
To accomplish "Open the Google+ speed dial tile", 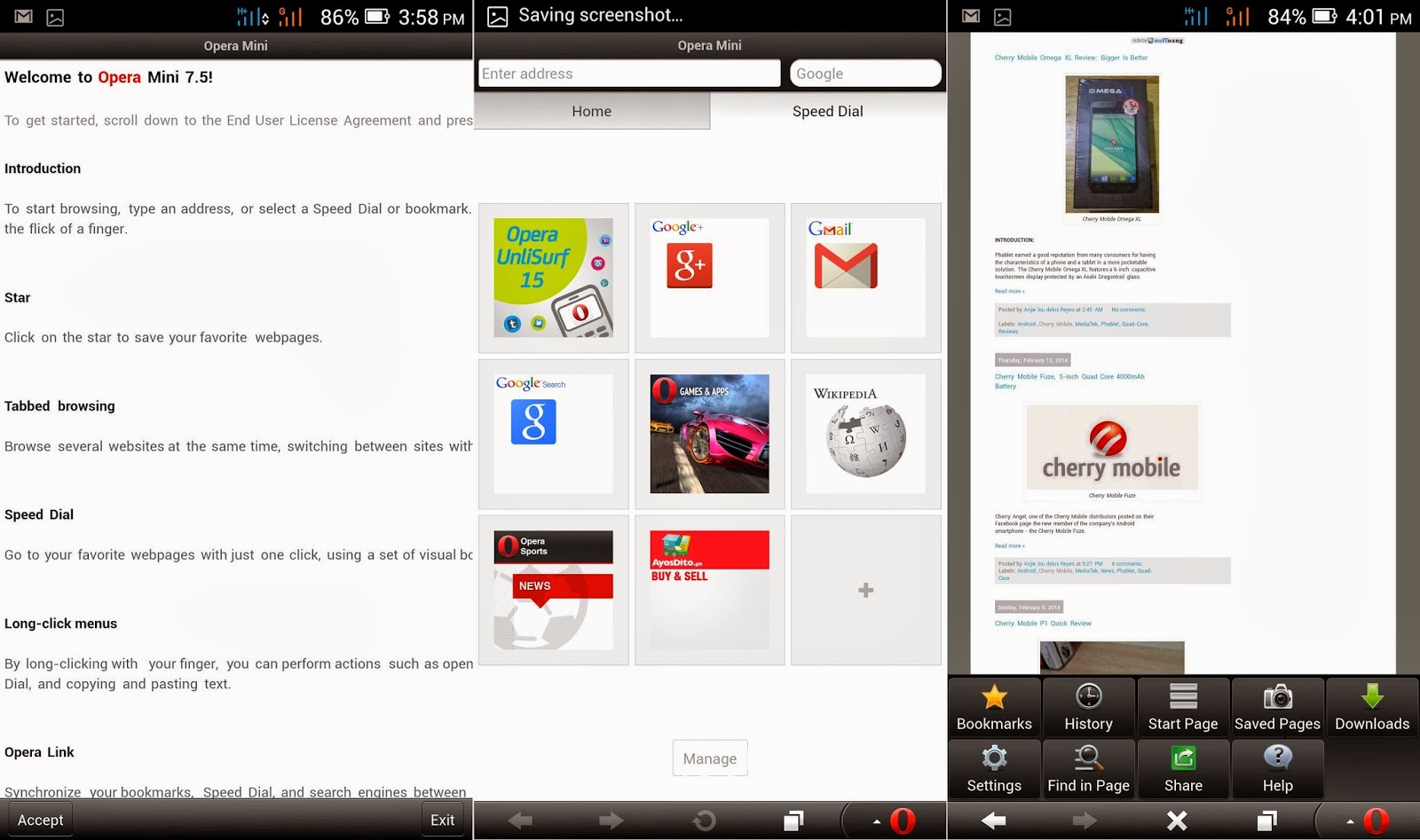I will (710, 278).
